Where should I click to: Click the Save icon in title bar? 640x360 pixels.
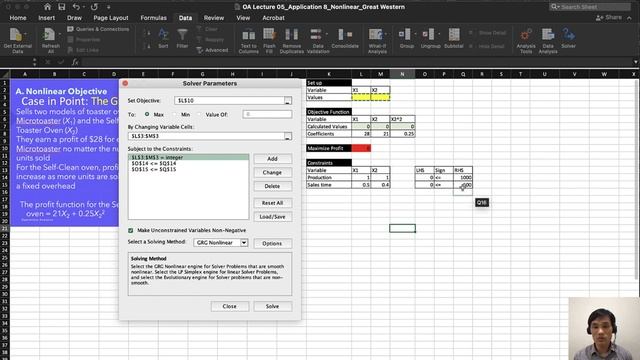click(62, 7)
